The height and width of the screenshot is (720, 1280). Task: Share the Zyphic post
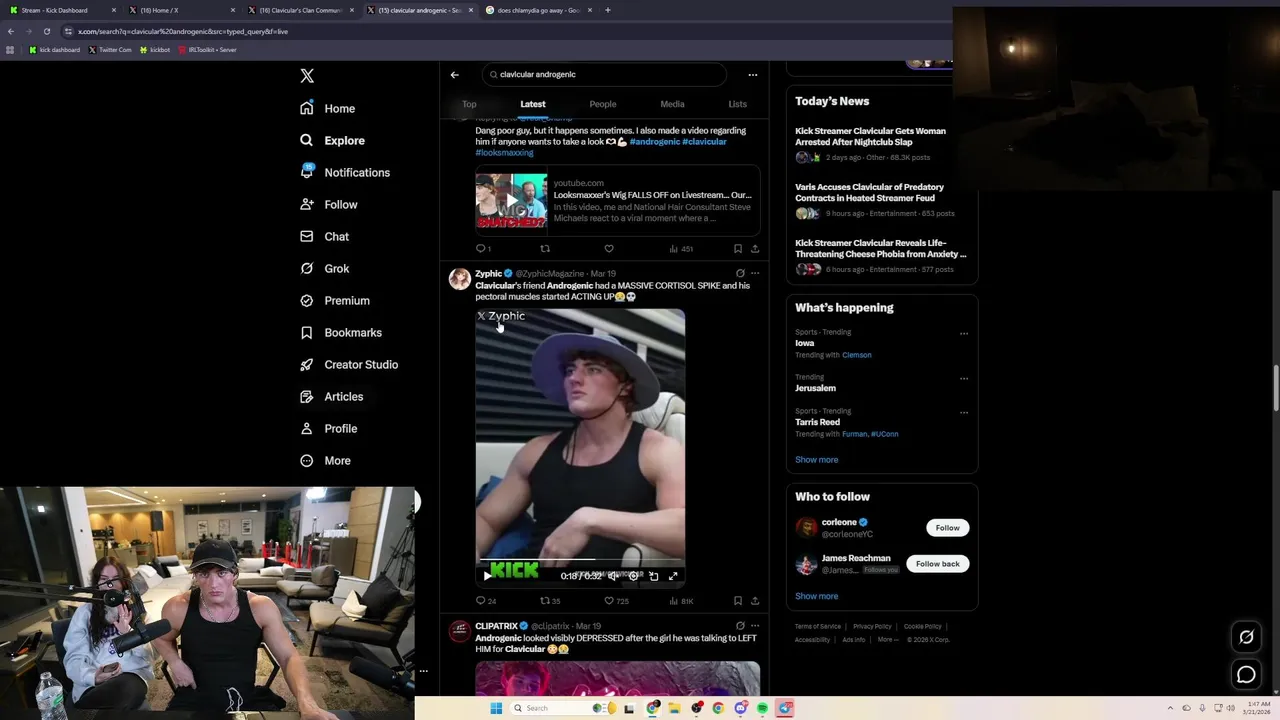(x=755, y=601)
